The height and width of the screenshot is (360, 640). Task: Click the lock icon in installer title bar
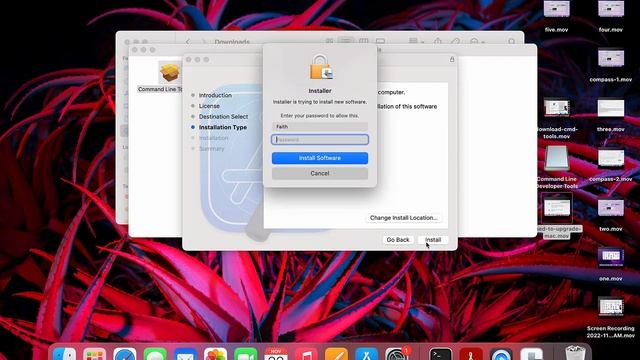pyautogui.click(x=452, y=60)
